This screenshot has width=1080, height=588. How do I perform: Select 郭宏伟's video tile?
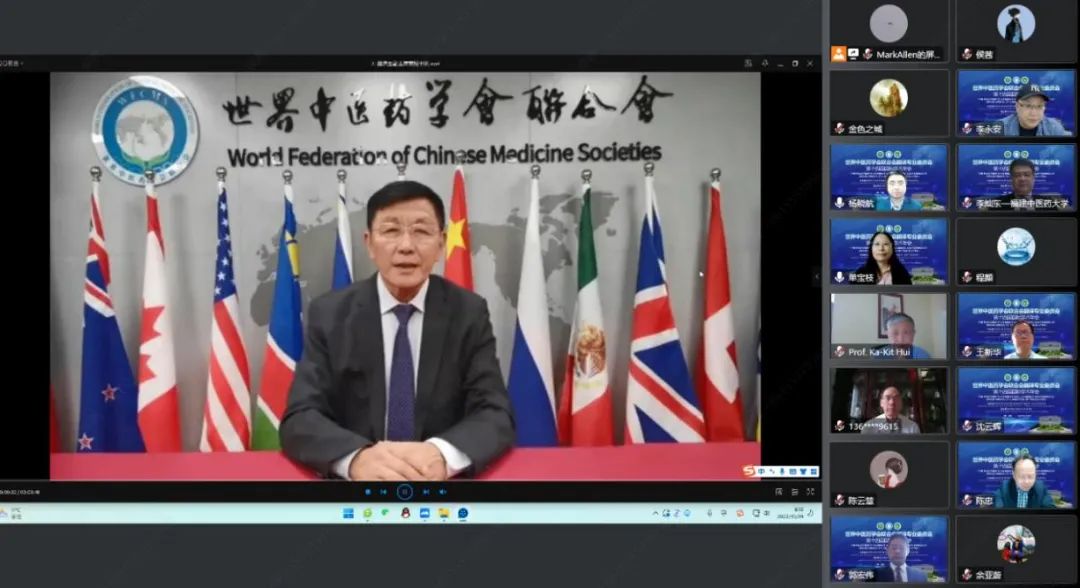(x=889, y=549)
